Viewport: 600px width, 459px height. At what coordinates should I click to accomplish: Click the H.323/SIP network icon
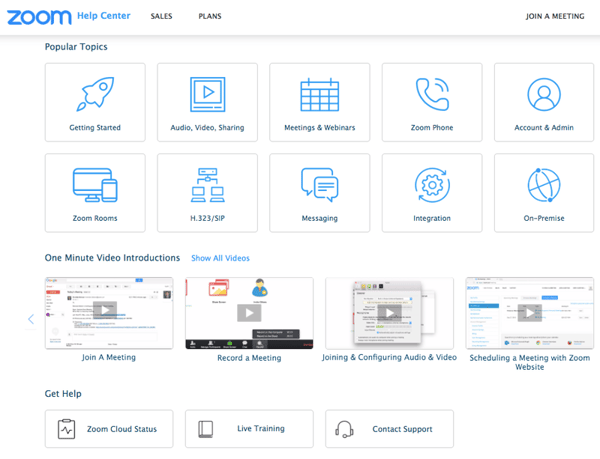coord(207,185)
